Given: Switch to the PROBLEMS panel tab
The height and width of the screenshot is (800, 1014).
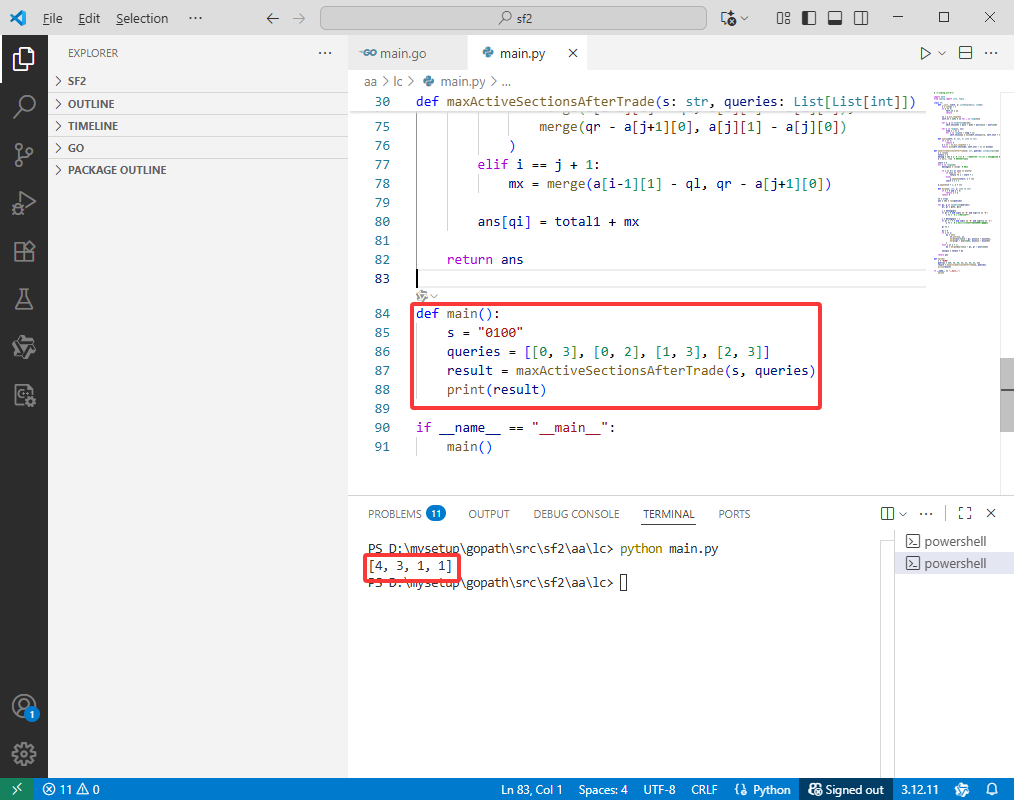Looking at the screenshot, I should click(407, 514).
